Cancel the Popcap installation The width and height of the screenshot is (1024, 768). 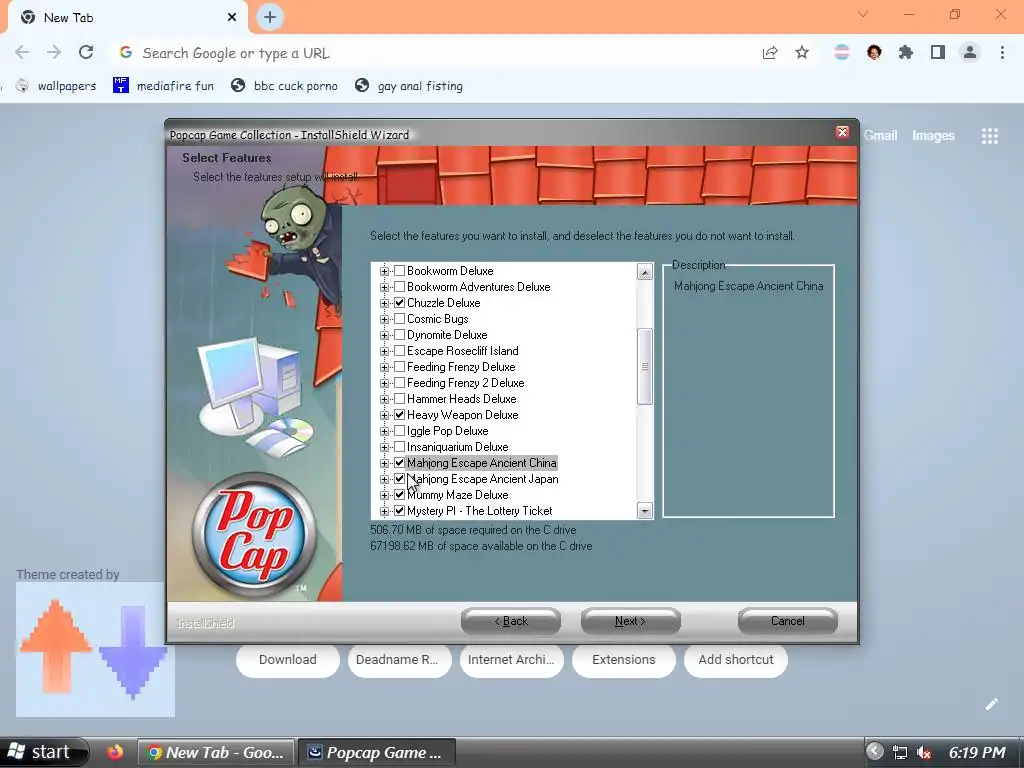[x=788, y=621]
